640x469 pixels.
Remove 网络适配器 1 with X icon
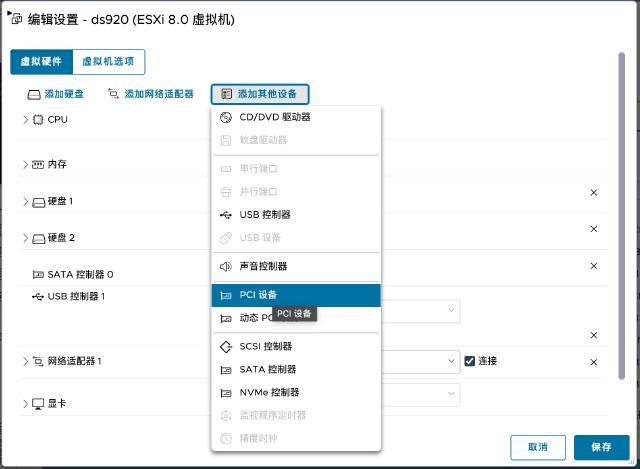593,362
